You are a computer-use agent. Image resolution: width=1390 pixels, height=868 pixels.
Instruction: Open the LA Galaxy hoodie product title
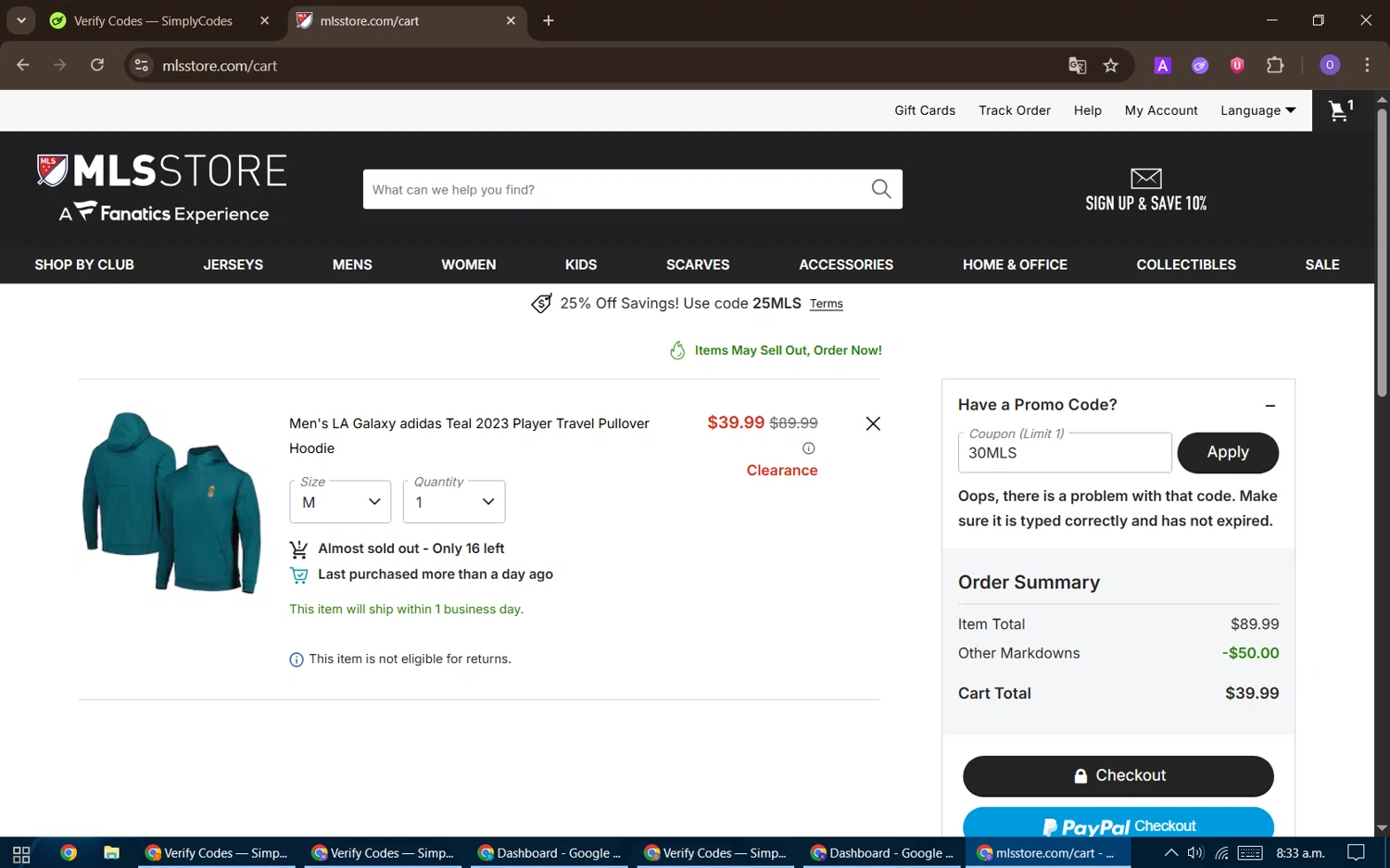click(x=469, y=435)
